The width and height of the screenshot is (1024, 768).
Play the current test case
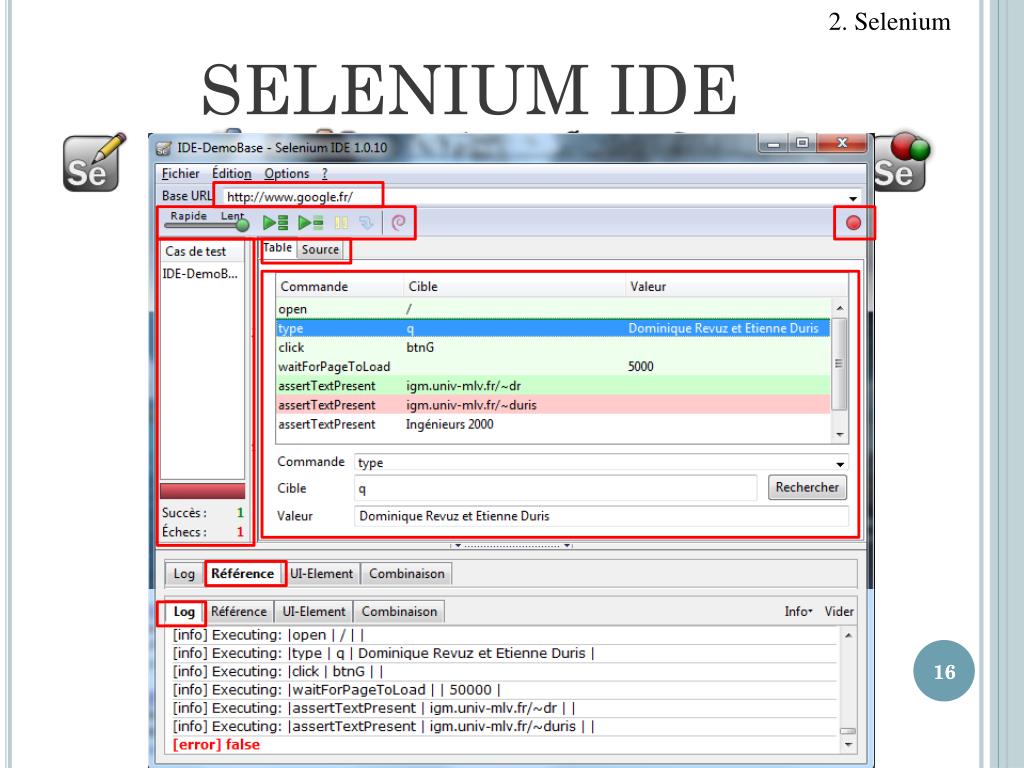pyautogui.click(x=310, y=223)
